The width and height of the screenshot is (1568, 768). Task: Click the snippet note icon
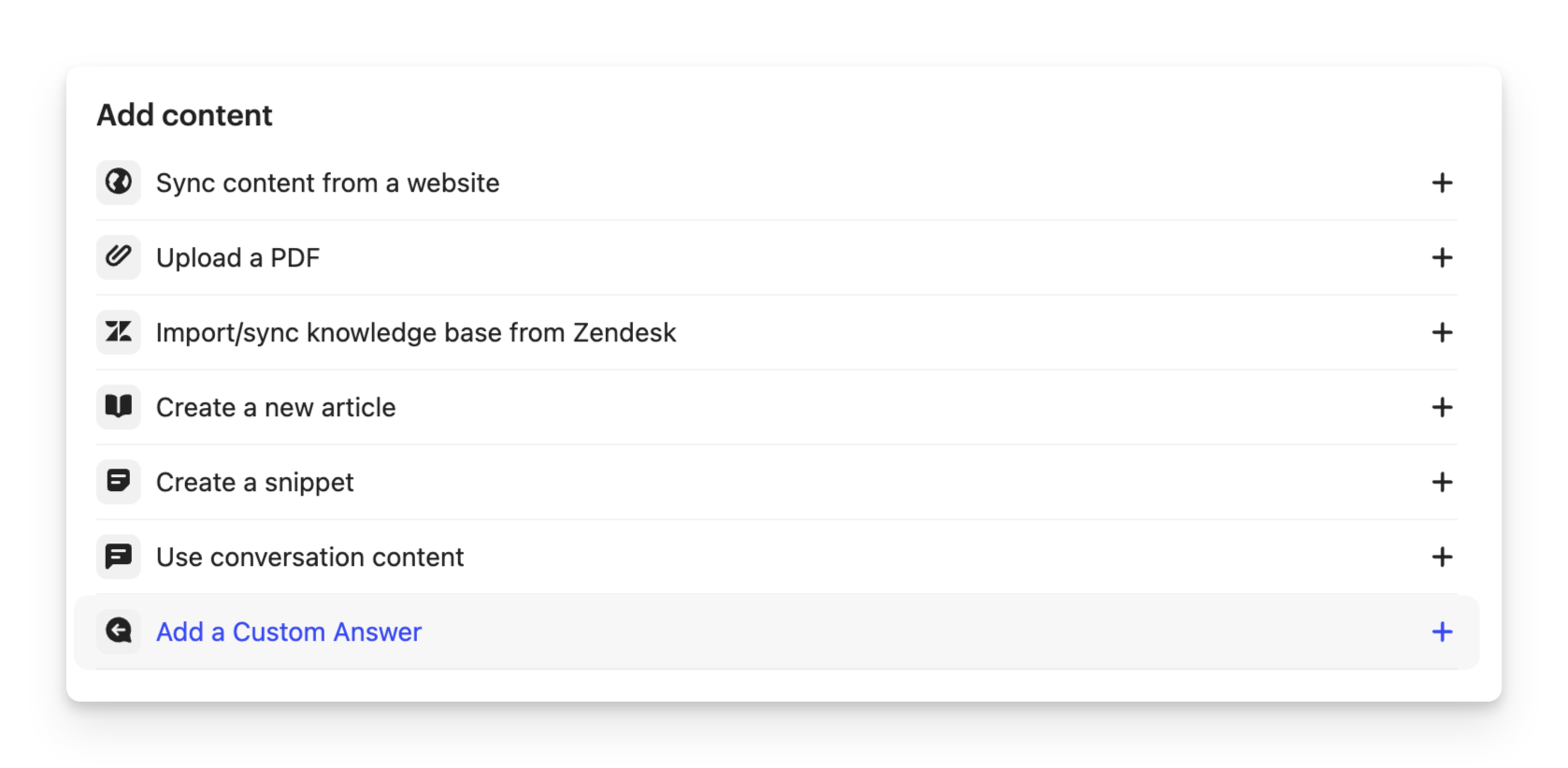click(119, 482)
